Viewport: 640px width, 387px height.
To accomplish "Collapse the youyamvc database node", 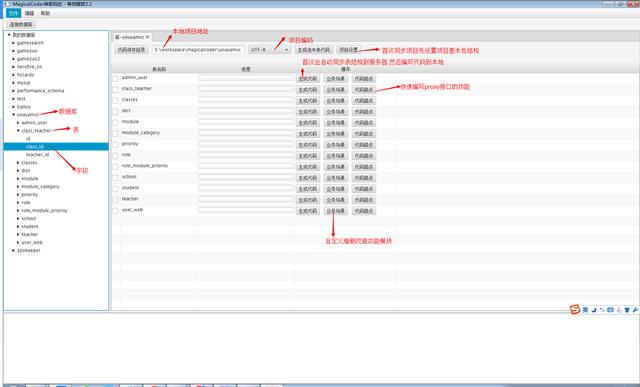I will [13, 115].
